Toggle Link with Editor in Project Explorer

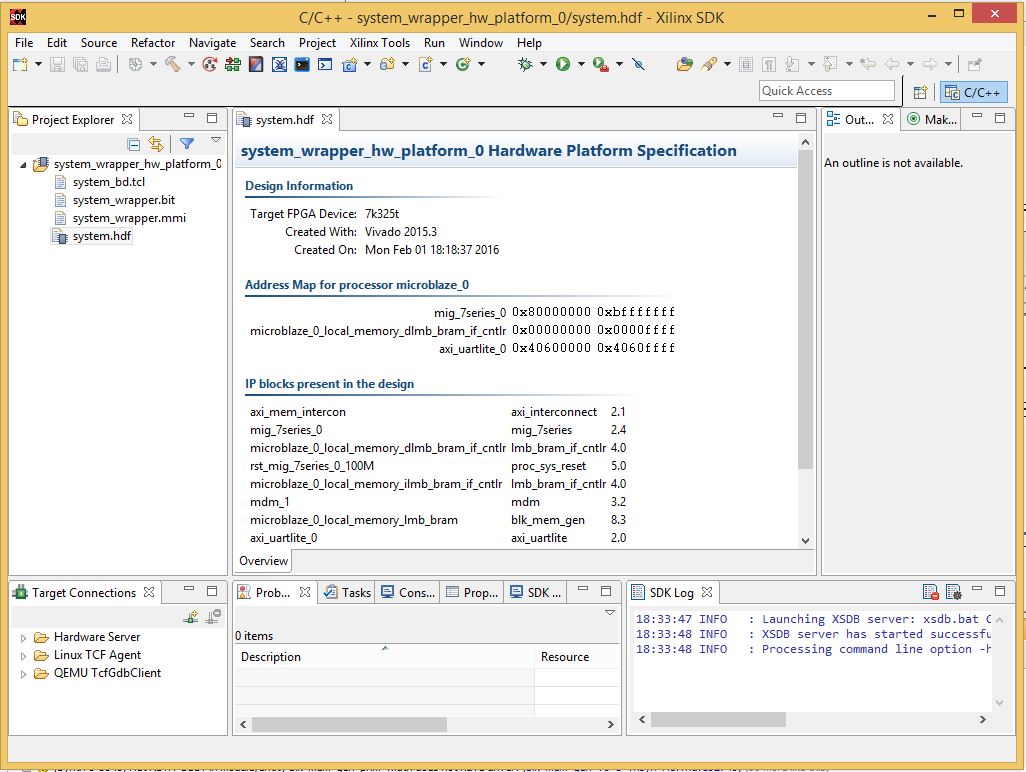pyautogui.click(x=156, y=143)
